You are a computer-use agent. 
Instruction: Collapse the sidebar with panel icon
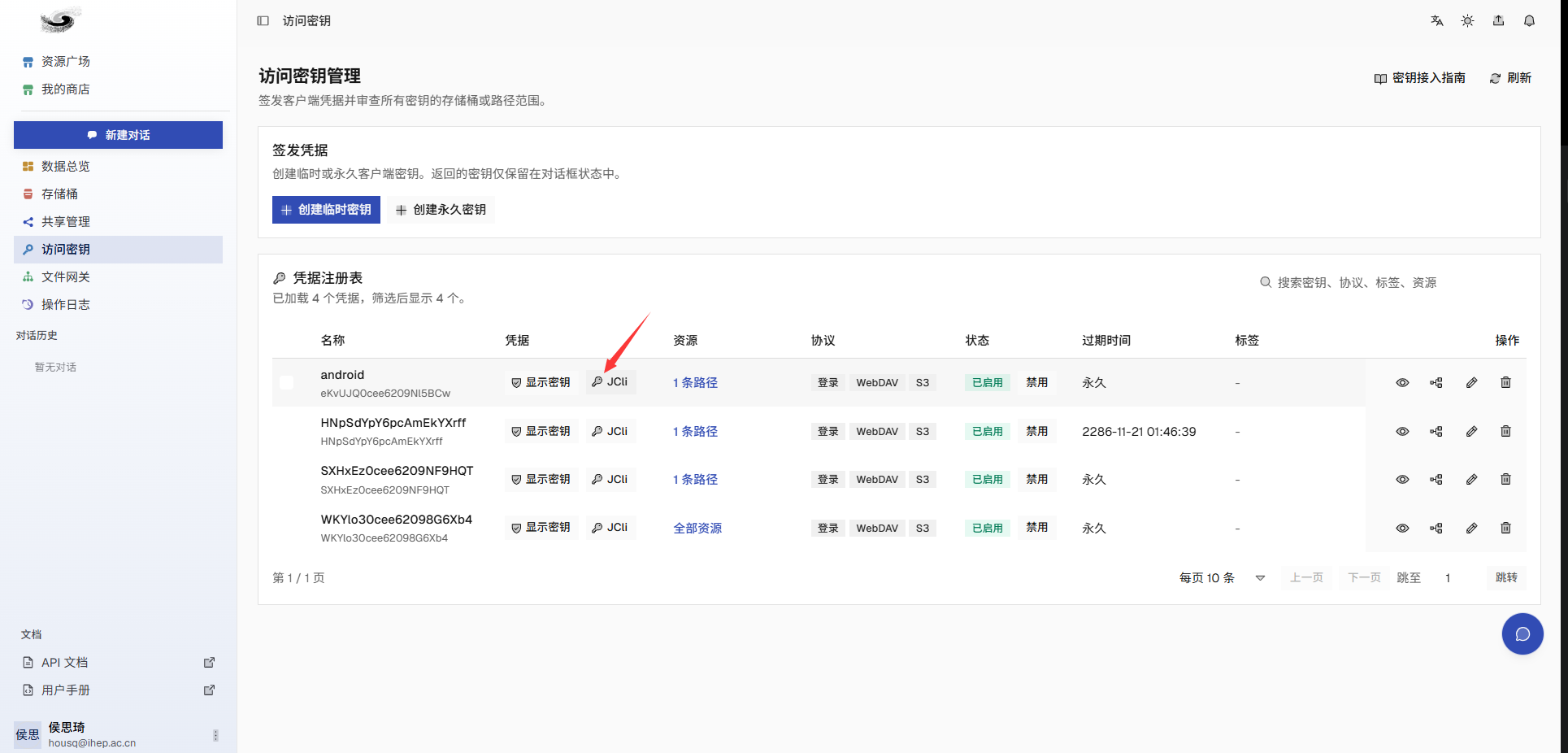pyautogui.click(x=263, y=21)
